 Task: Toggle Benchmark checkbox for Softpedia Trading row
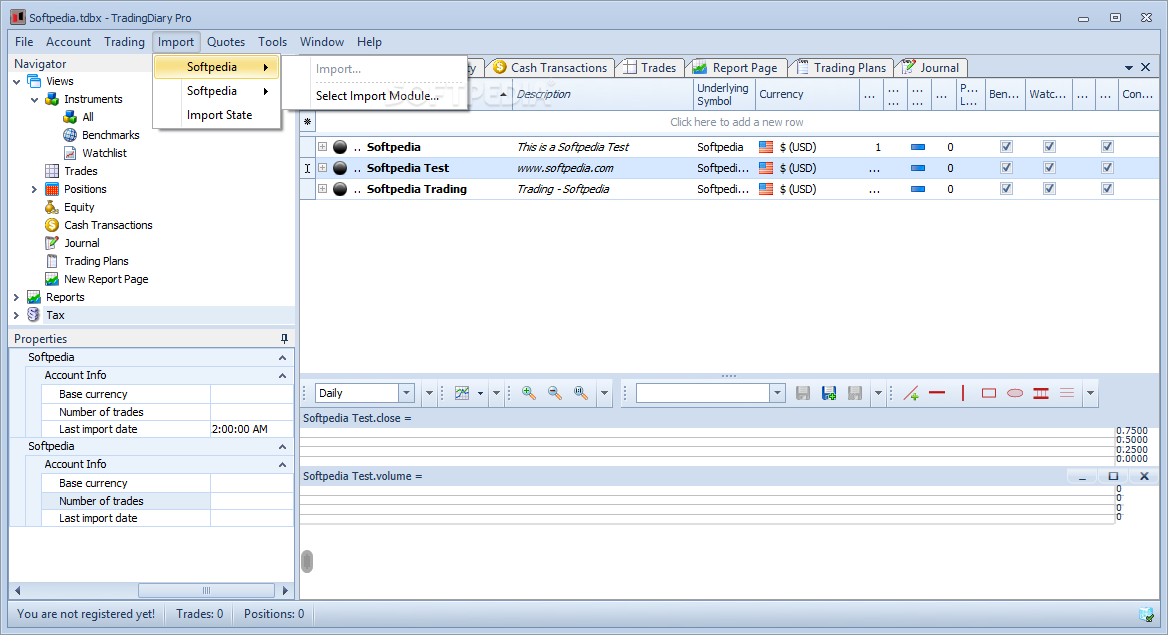[1006, 189]
